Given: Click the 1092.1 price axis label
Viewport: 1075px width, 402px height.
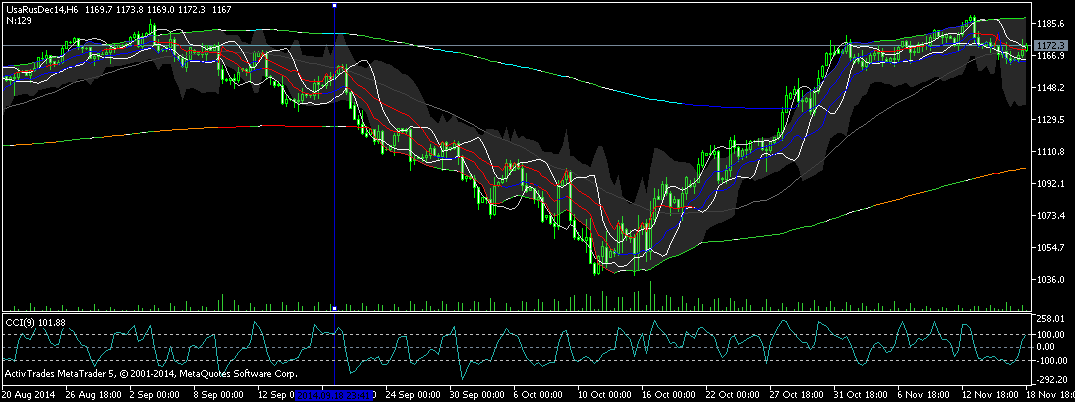Looking at the screenshot, I should pyautogui.click(x=1049, y=184).
